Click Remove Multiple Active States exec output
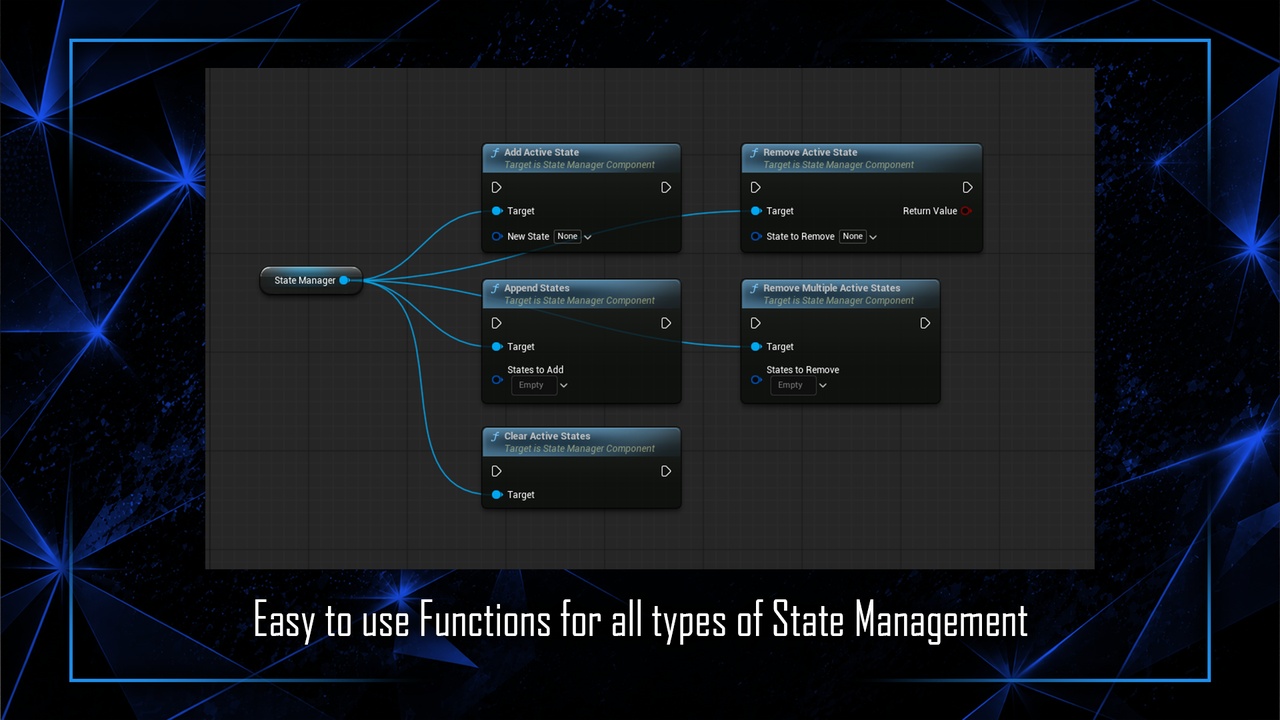 point(925,323)
